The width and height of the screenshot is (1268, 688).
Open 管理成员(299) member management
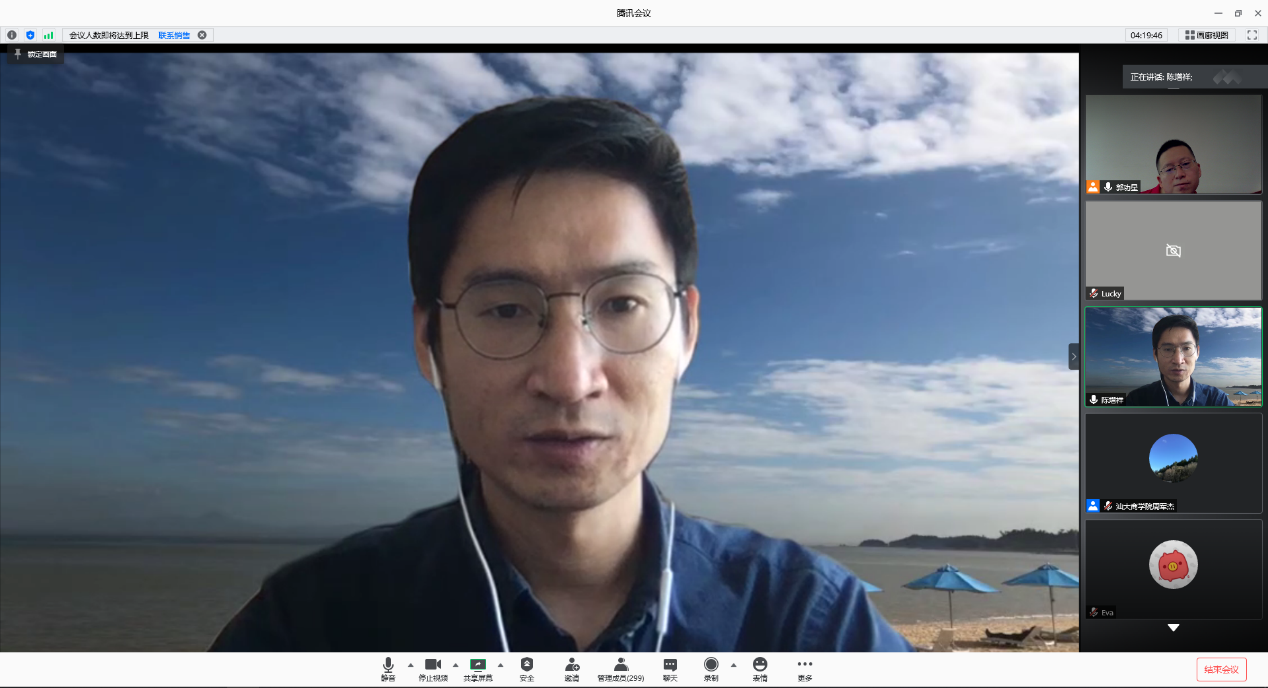(620, 668)
